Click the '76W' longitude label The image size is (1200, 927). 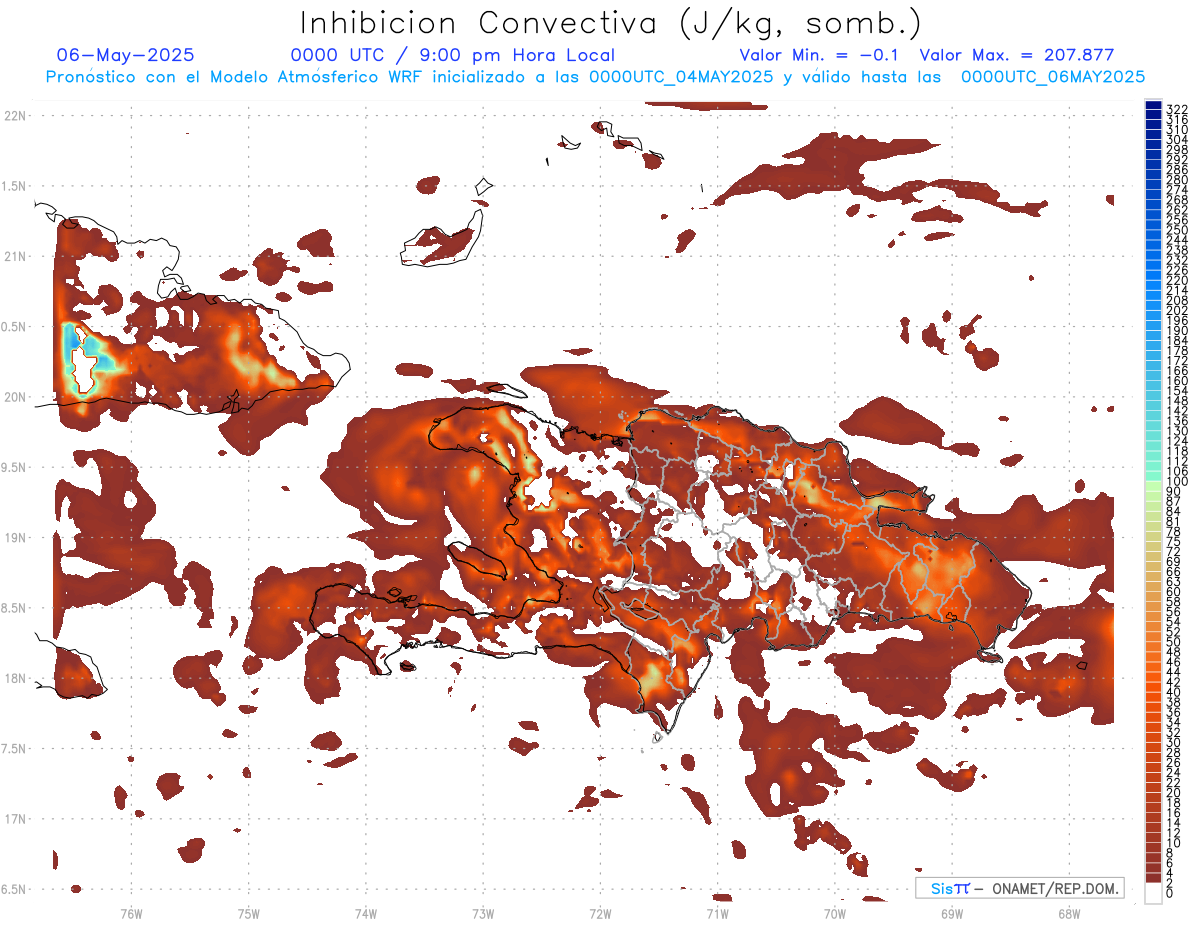[x=131, y=913]
